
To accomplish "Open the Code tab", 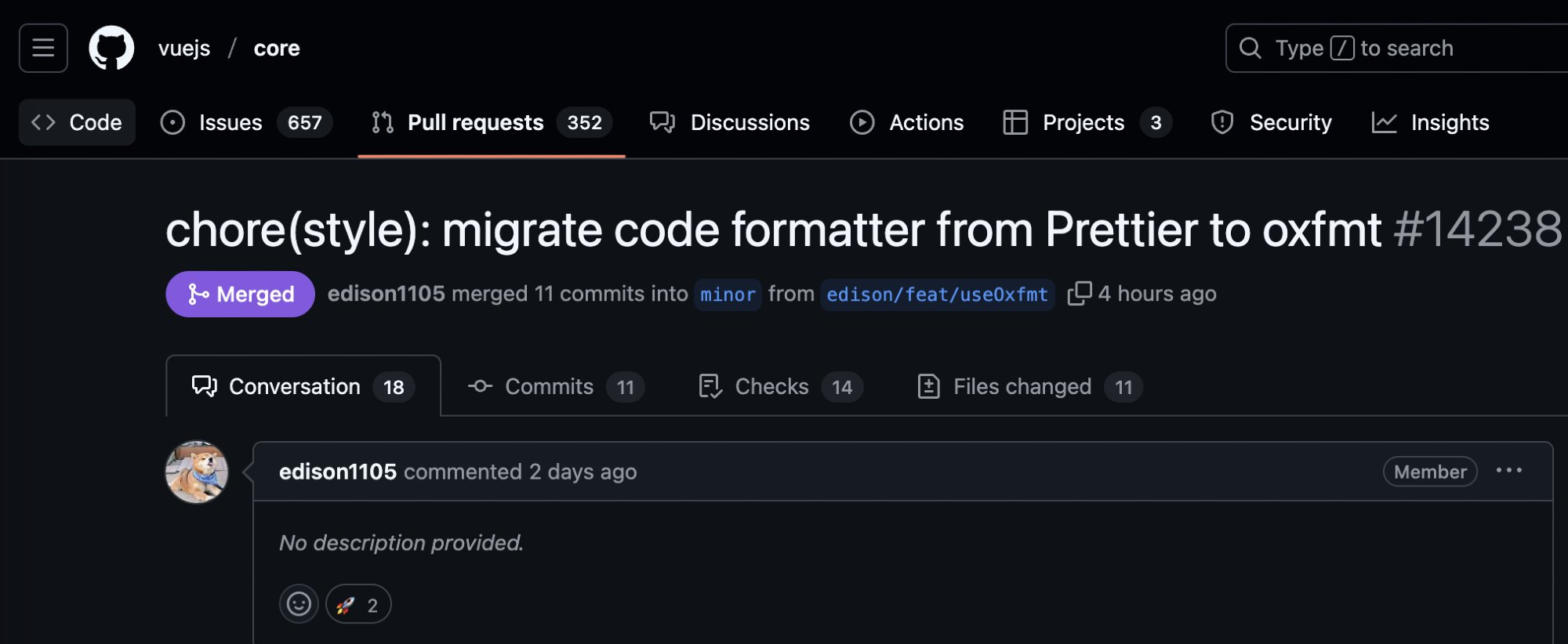I will (x=77, y=122).
